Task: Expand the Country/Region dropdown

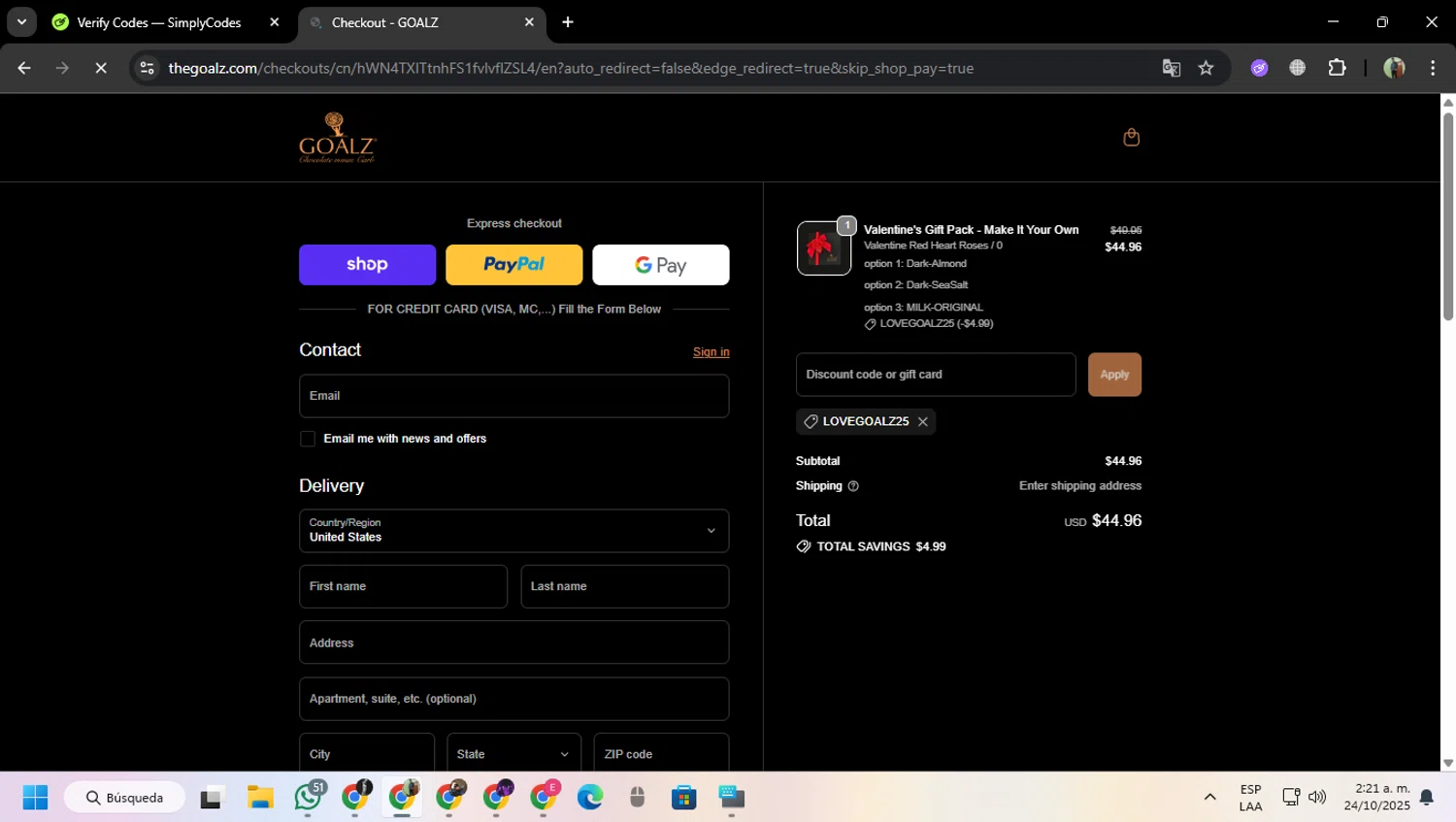Action: click(x=513, y=531)
